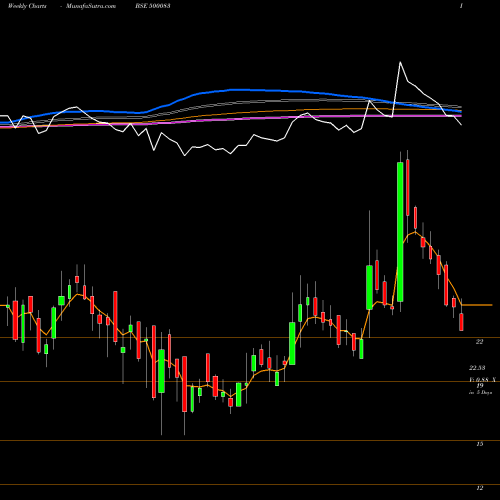Click the 22 price level label
500x500 pixels.
pos(479,341)
